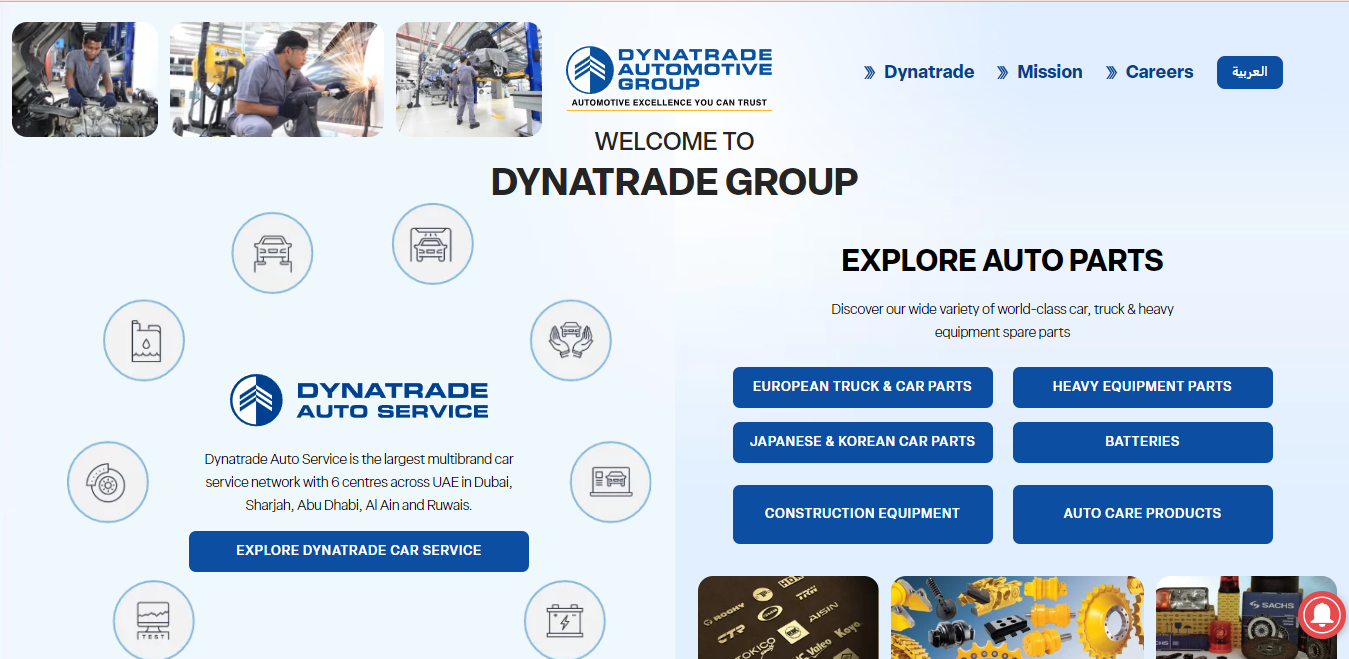
Task: Switch language with the Arabic button
Action: coord(1250,72)
